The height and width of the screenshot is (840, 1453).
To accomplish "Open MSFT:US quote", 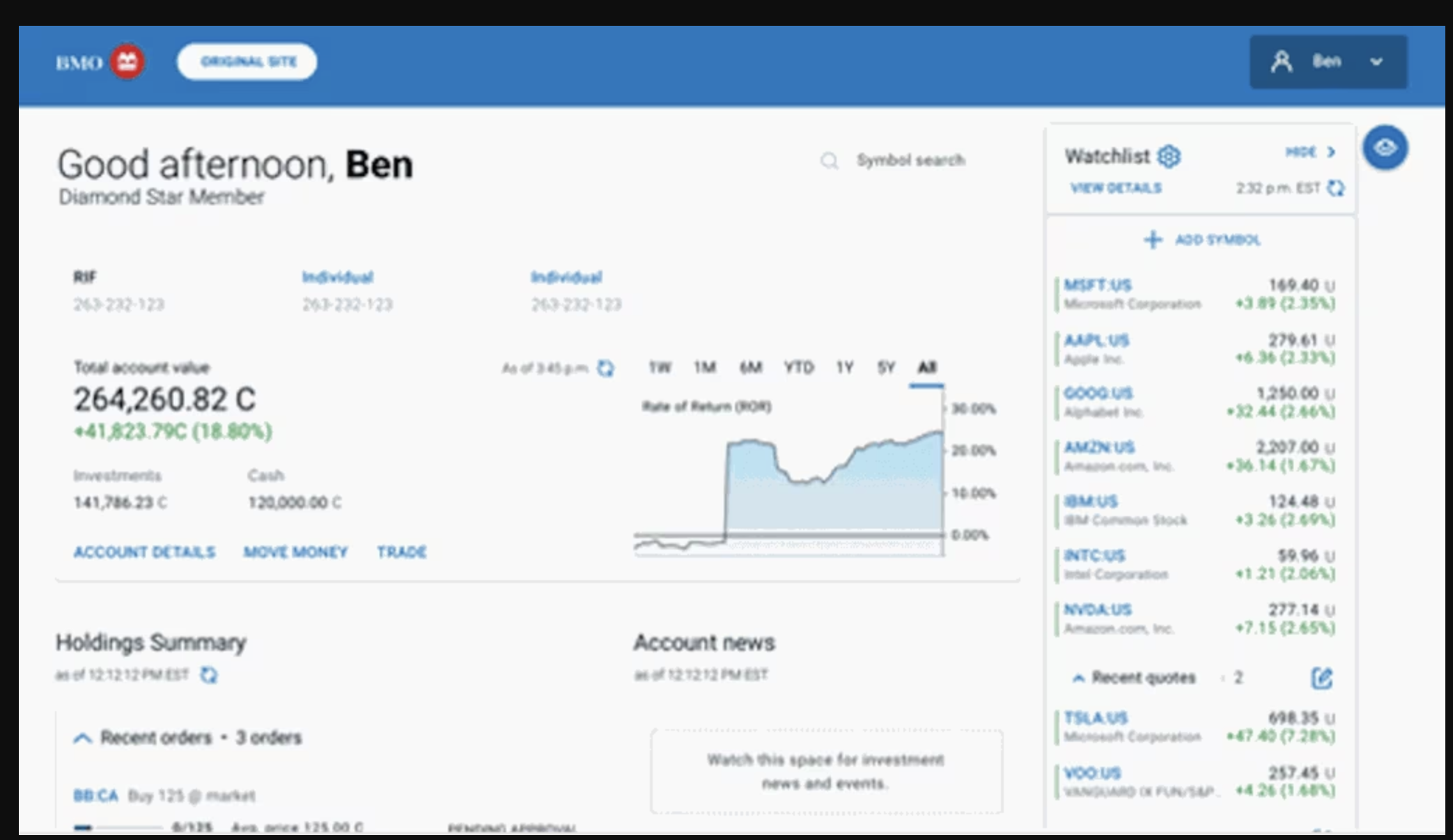I will [x=1098, y=285].
